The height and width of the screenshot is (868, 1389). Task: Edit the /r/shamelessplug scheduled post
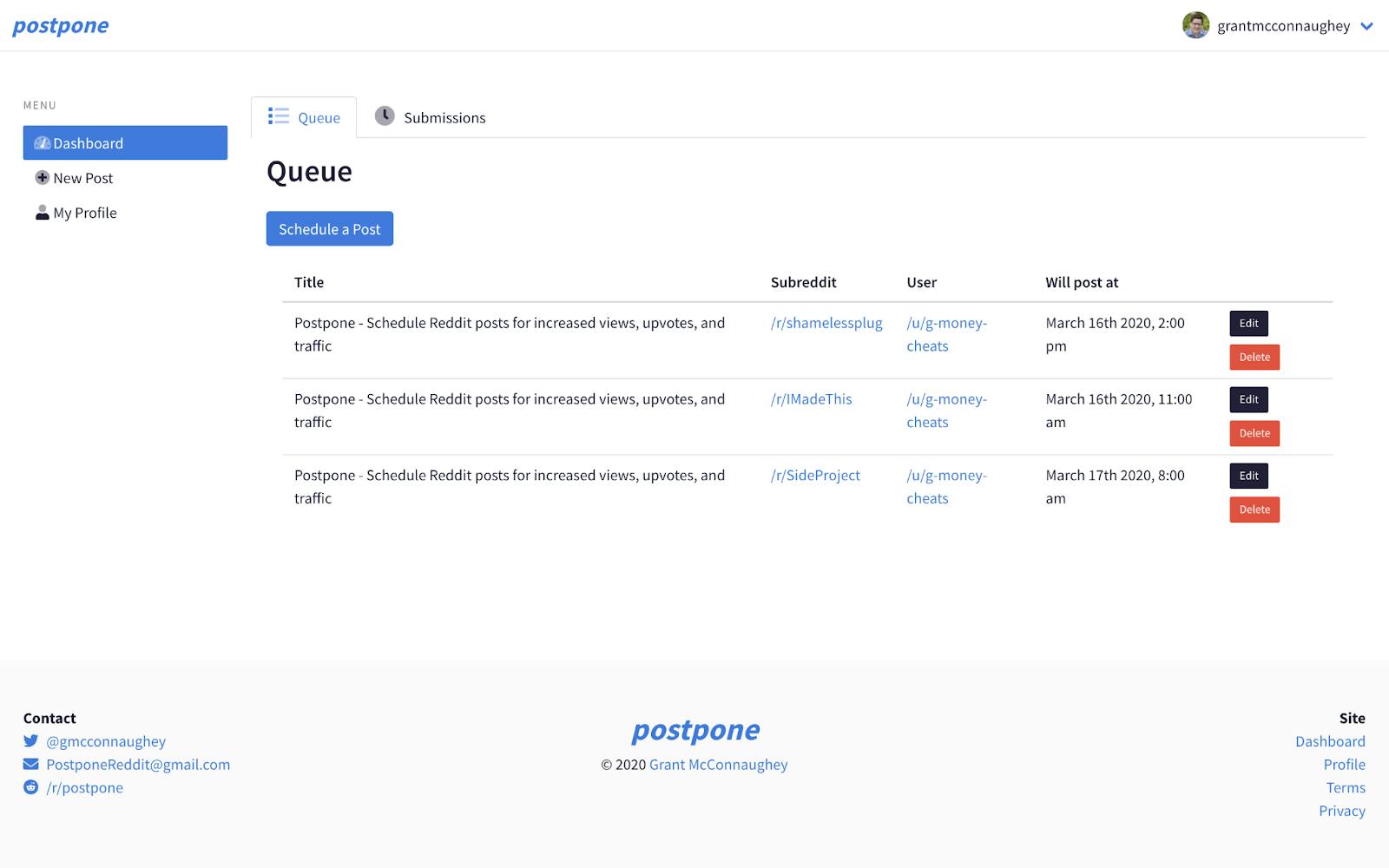pos(1249,323)
